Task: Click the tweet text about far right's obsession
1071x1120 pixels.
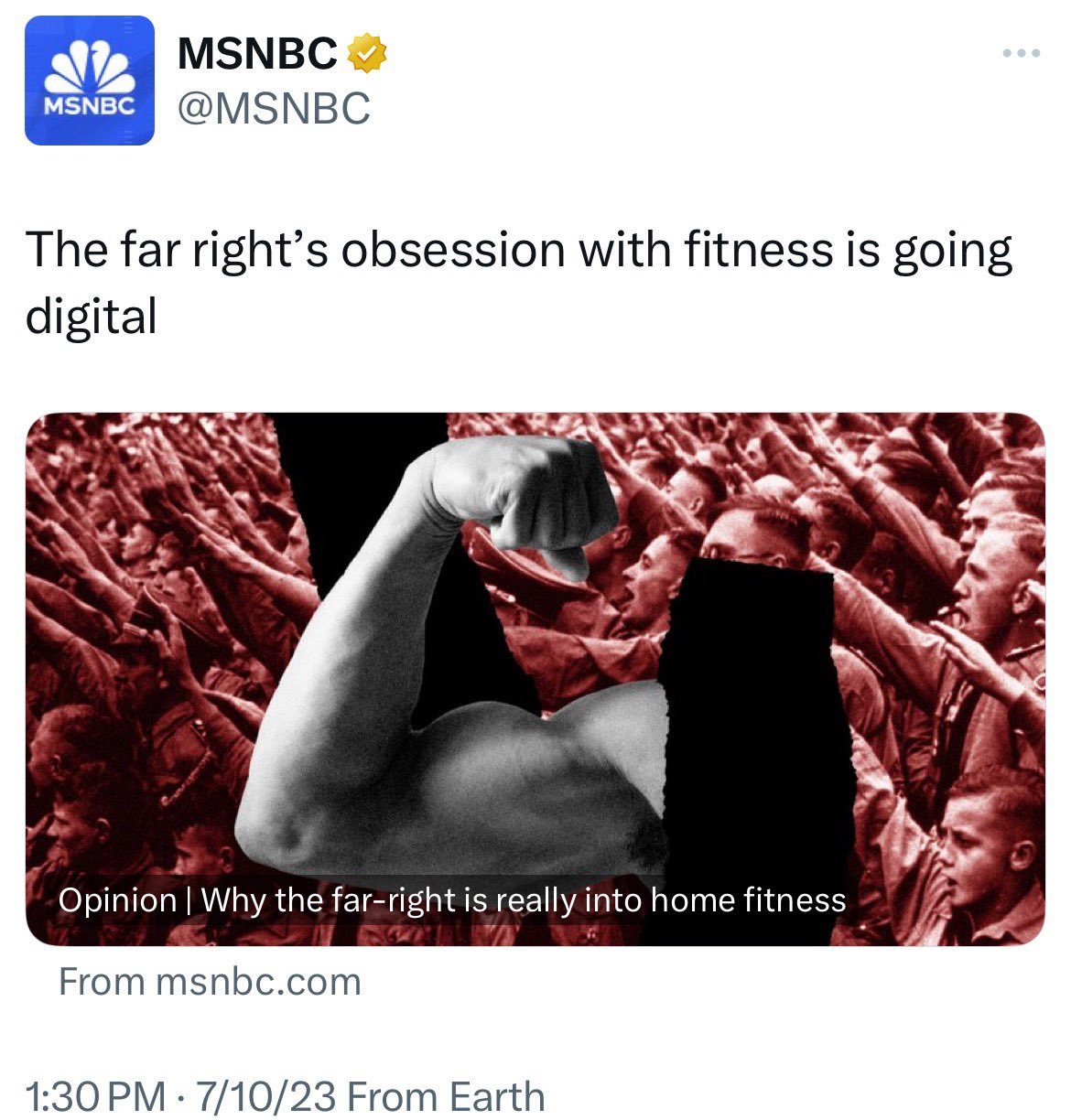Action: click(x=518, y=283)
